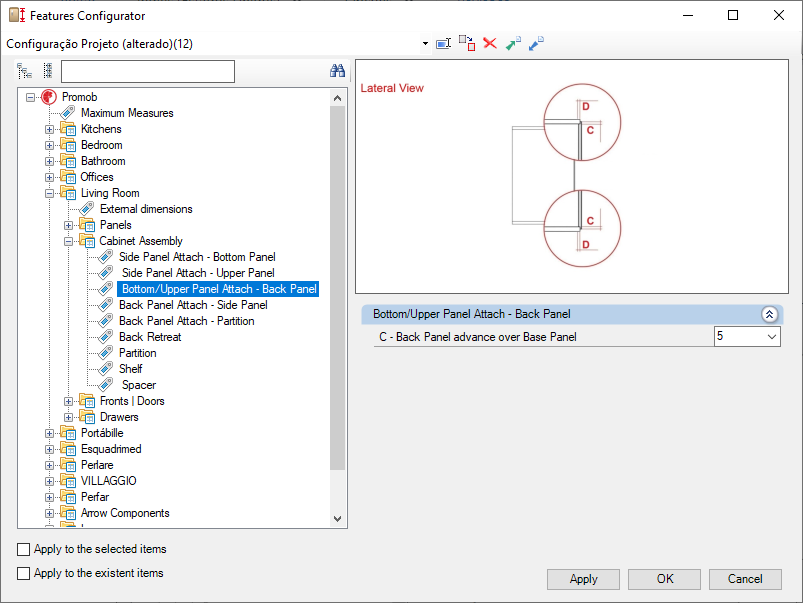Click the tag icon beside External dimensions
This screenshot has width=803, height=603.
click(87, 209)
